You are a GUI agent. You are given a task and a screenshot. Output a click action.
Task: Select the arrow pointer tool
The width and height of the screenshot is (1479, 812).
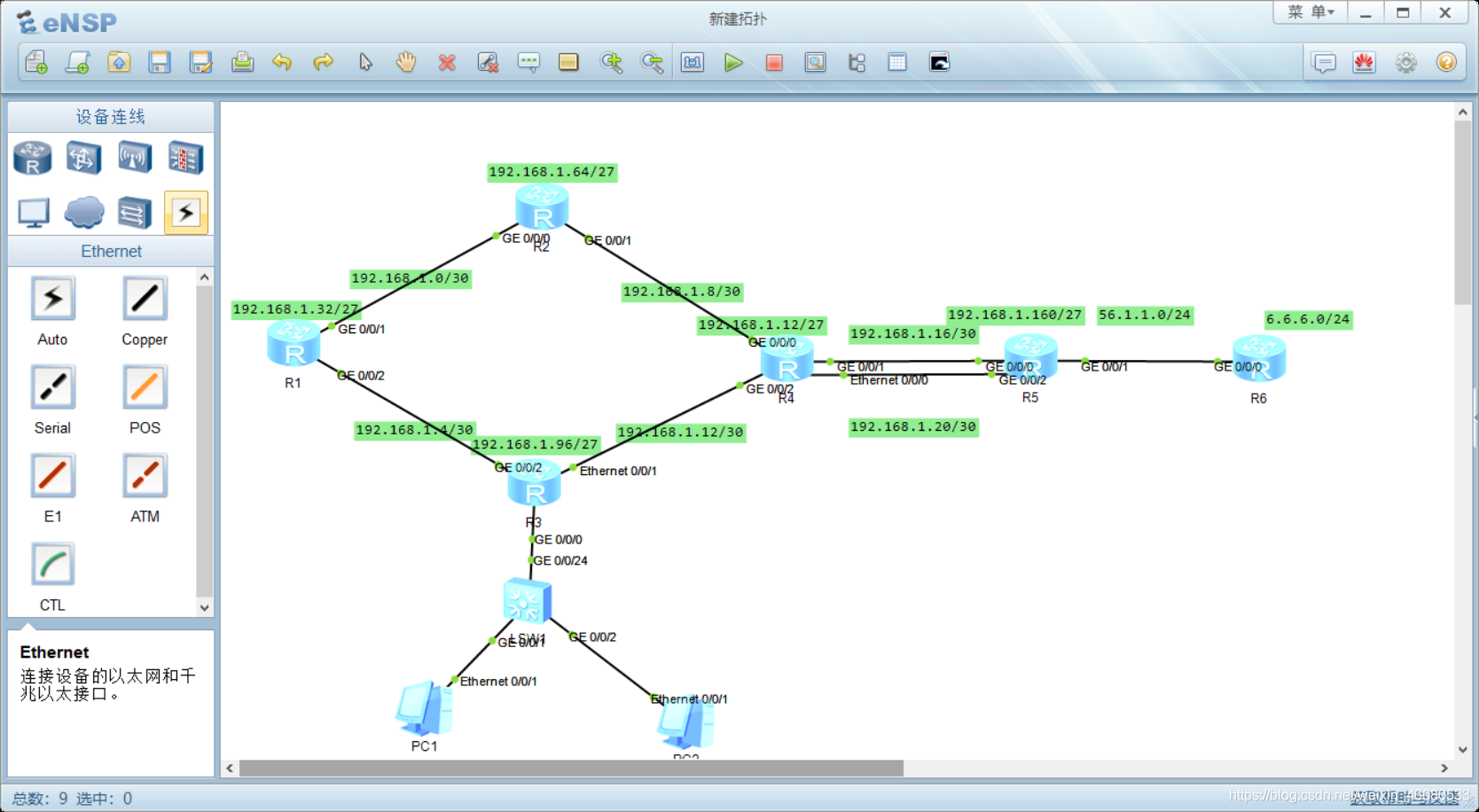(x=365, y=62)
